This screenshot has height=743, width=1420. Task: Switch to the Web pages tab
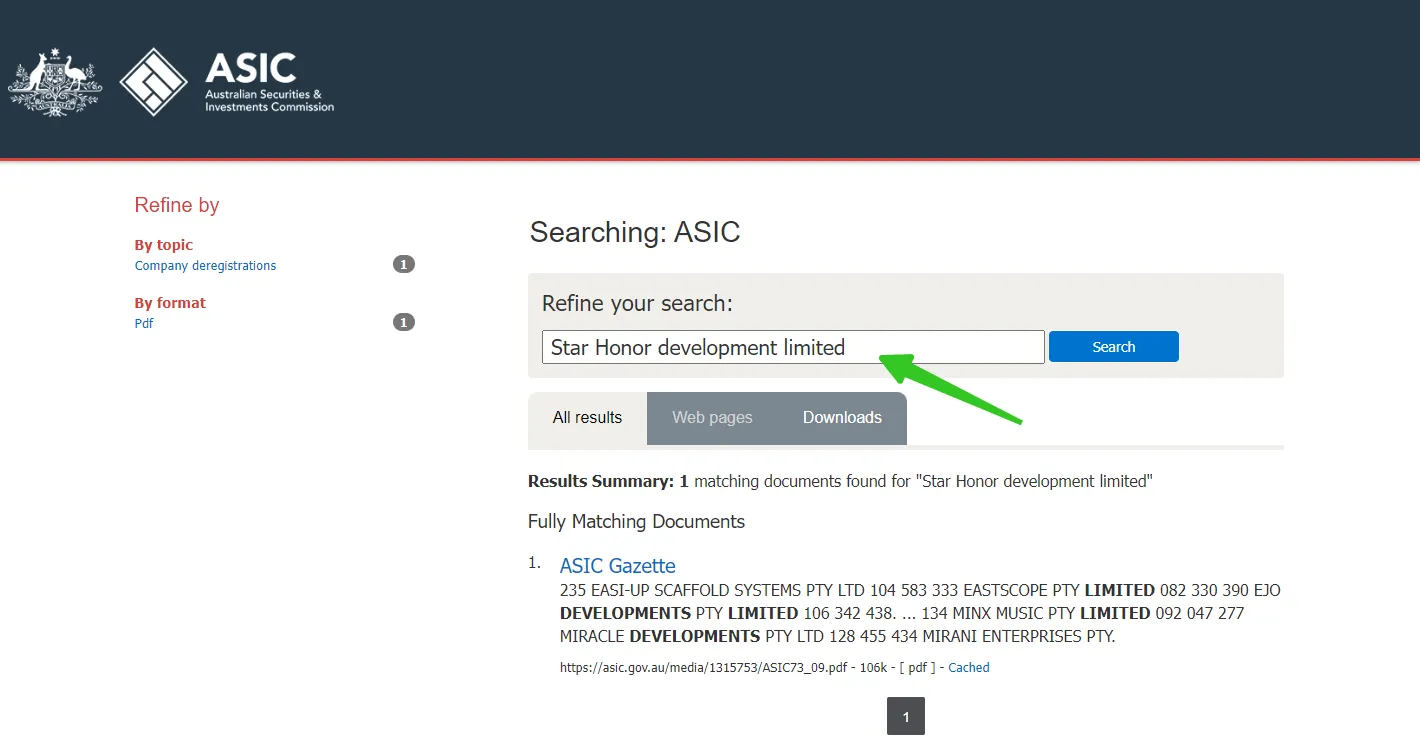(712, 418)
